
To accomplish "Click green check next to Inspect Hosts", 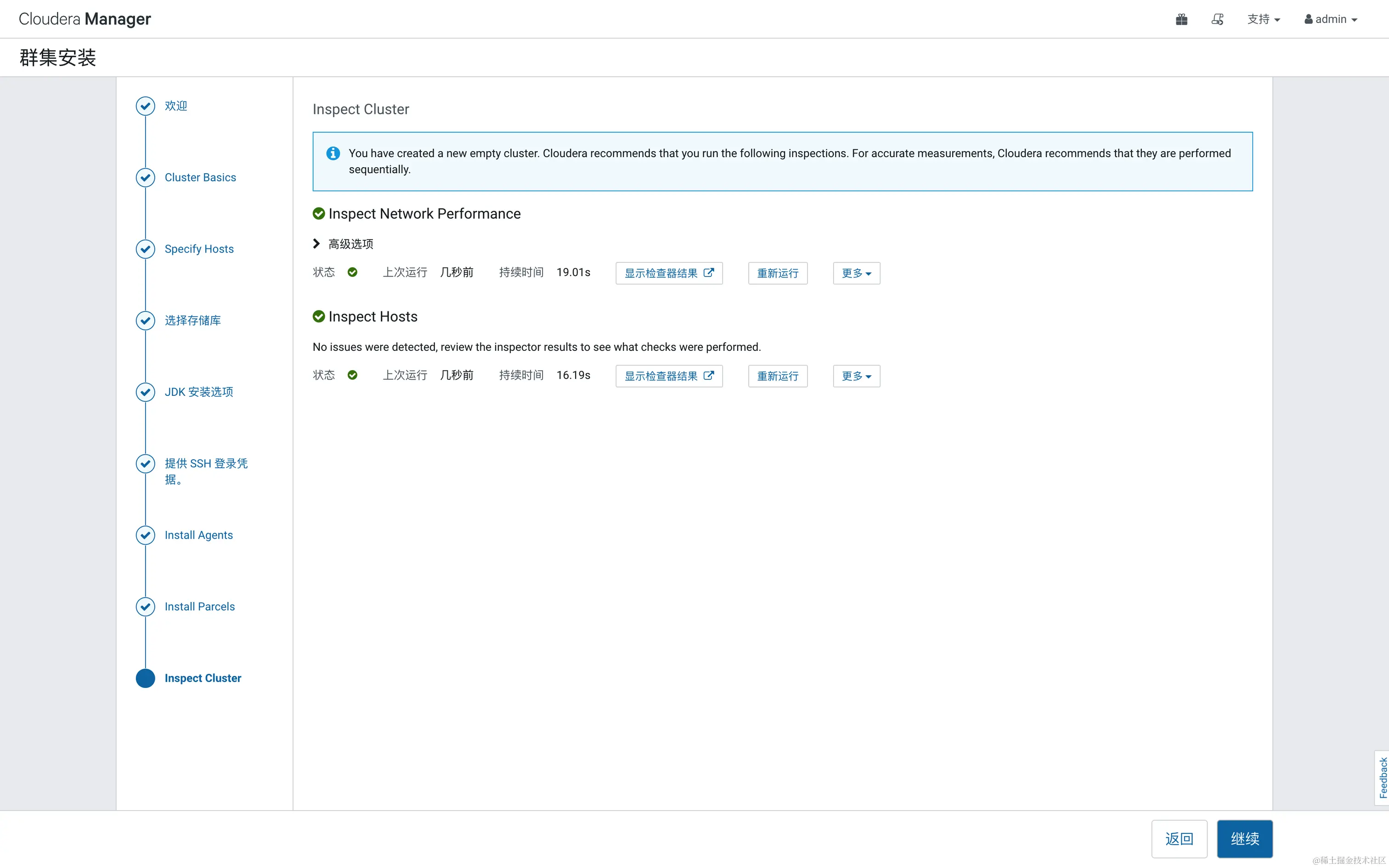I will tap(319, 316).
